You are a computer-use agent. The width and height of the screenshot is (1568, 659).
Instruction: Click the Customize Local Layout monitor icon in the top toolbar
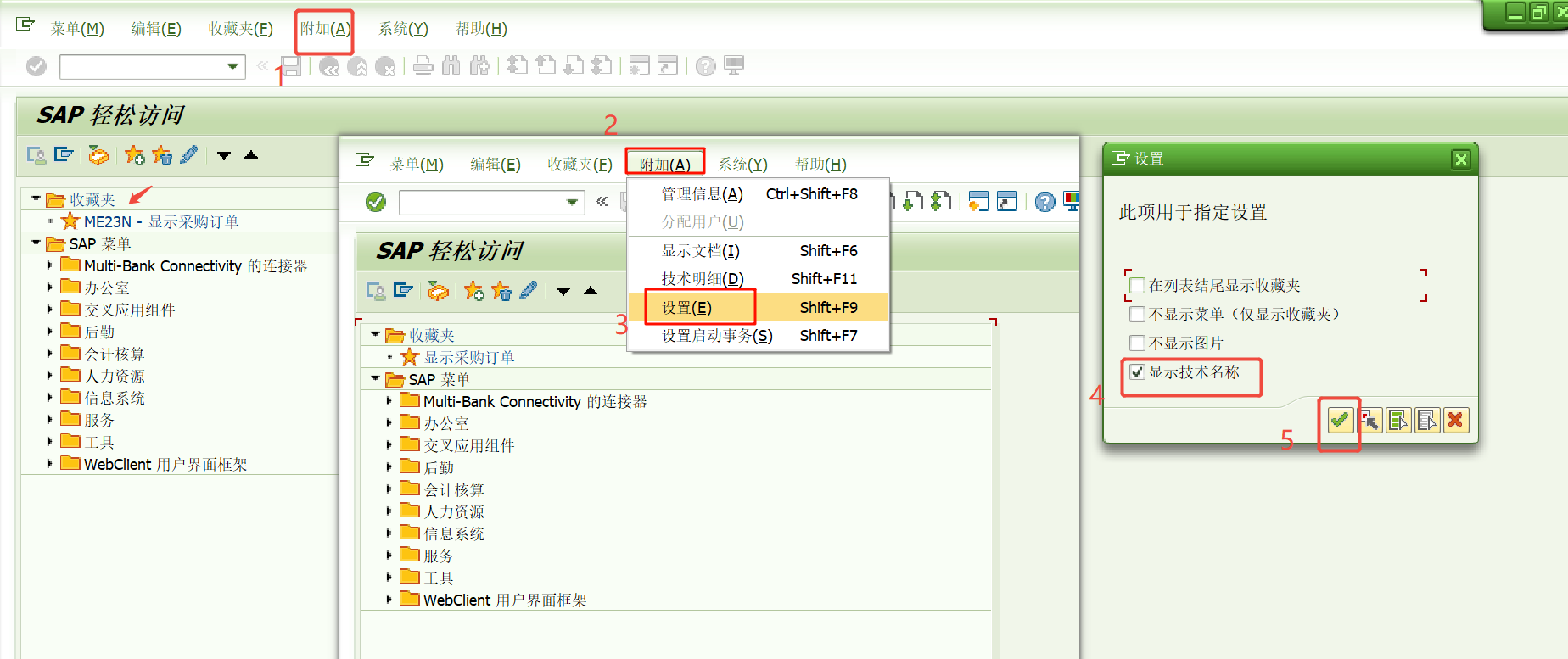(734, 66)
